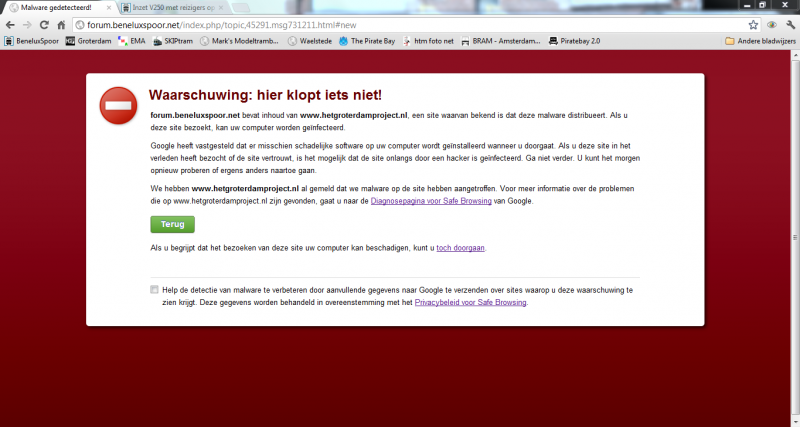This screenshot has height=427, width=800.
Task: Open Privacybeleid voor Safe Browsing link
Action: tap(470, 303)
